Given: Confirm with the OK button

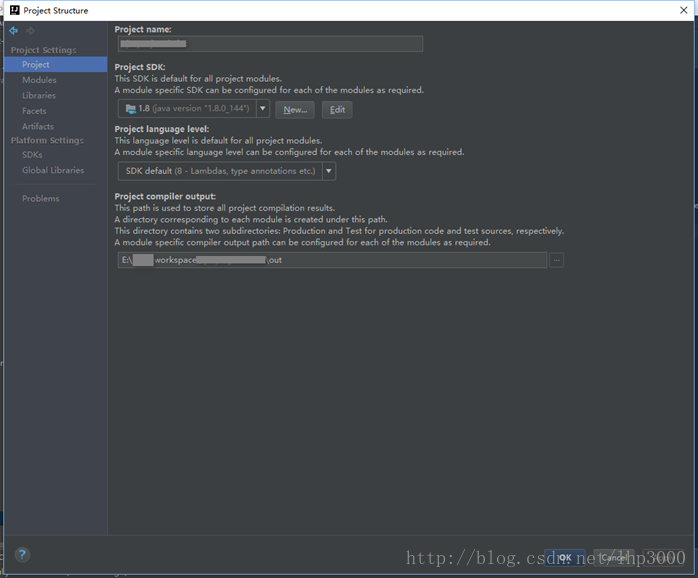Looking at the screenshot, I should tap(564, 558).
